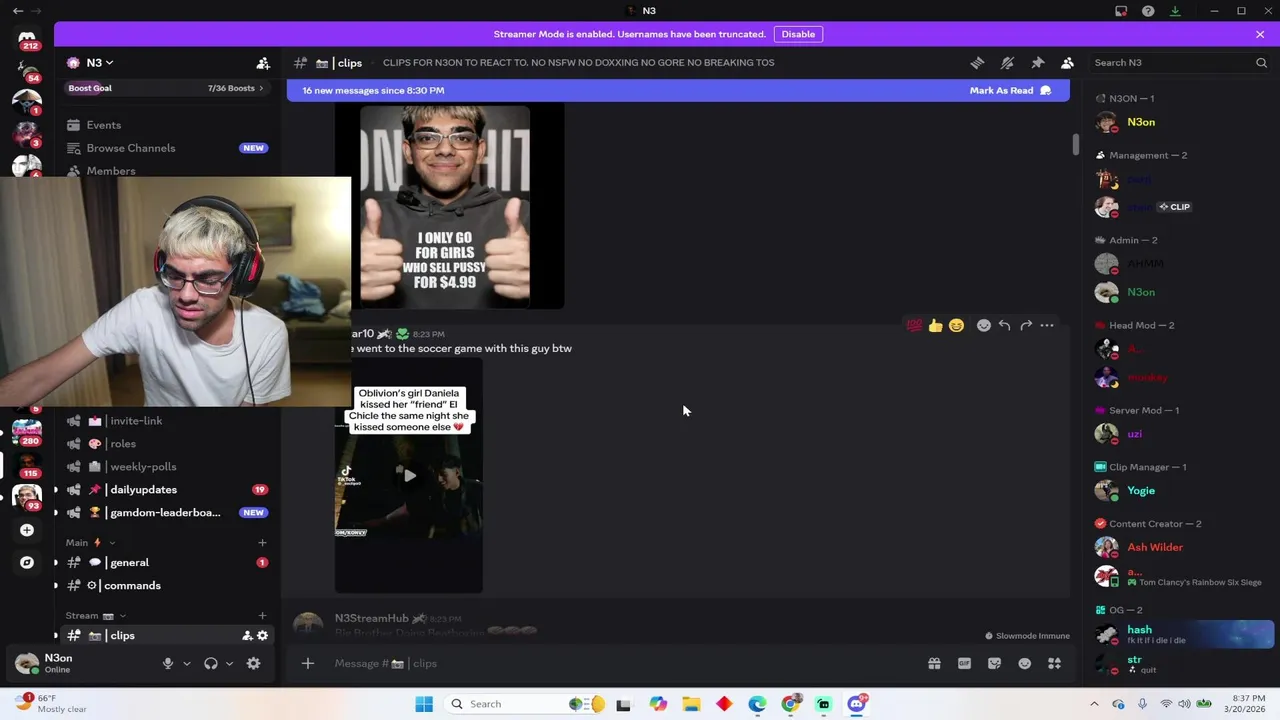
Task: Open the sticker picker
Action: (994, 663)
